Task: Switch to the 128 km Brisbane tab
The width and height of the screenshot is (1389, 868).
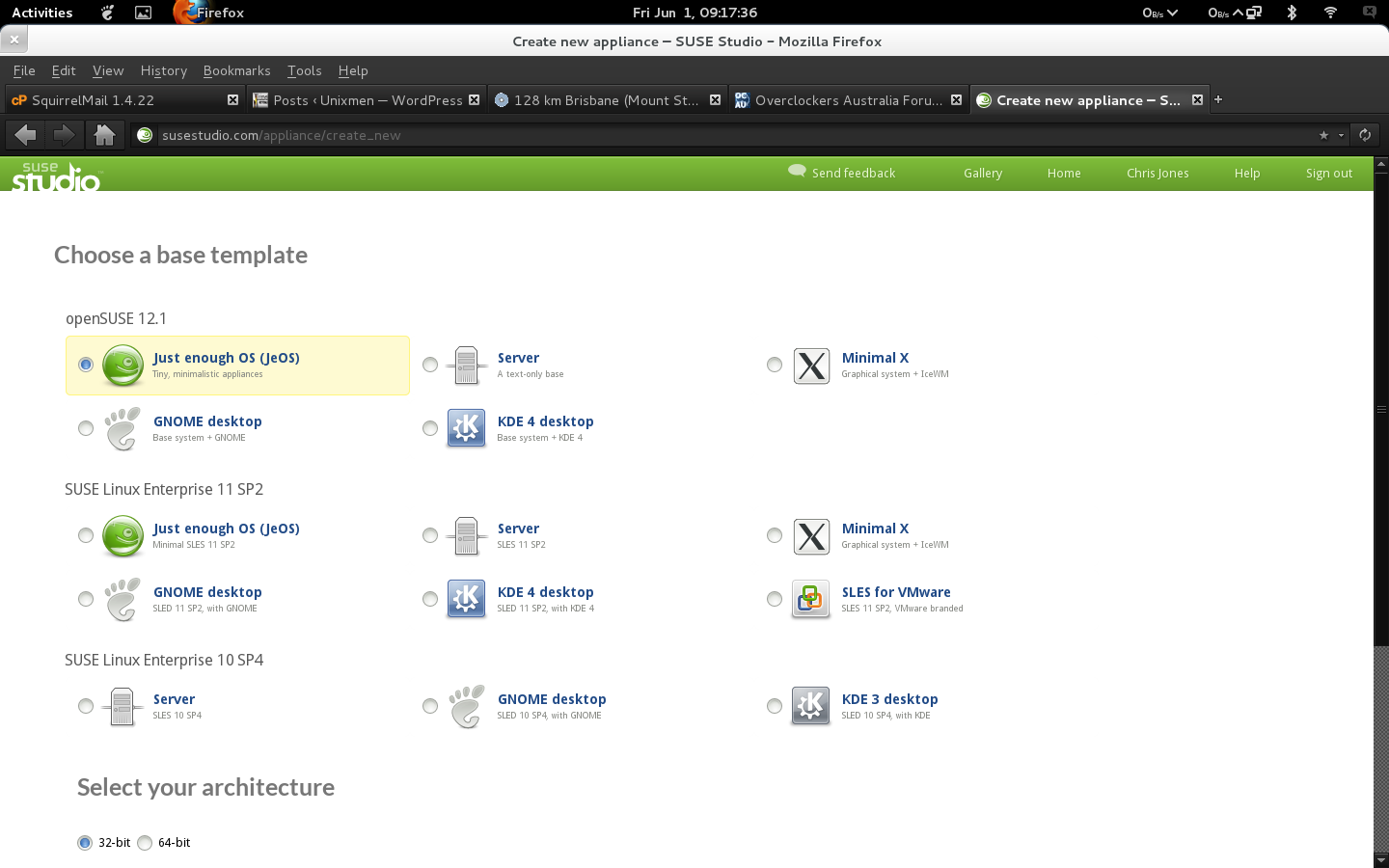Action: pos(608,99)
